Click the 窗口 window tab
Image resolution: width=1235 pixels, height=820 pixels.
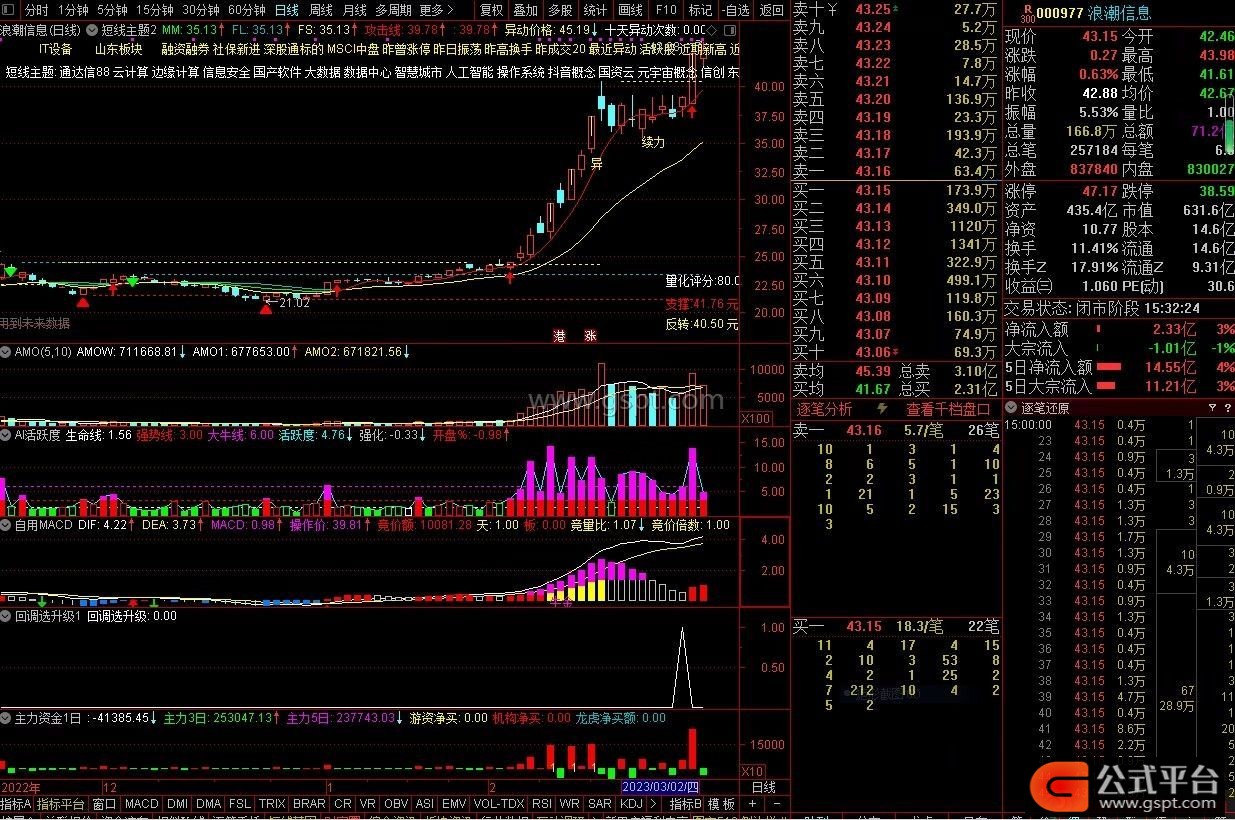tap(104, 804)
